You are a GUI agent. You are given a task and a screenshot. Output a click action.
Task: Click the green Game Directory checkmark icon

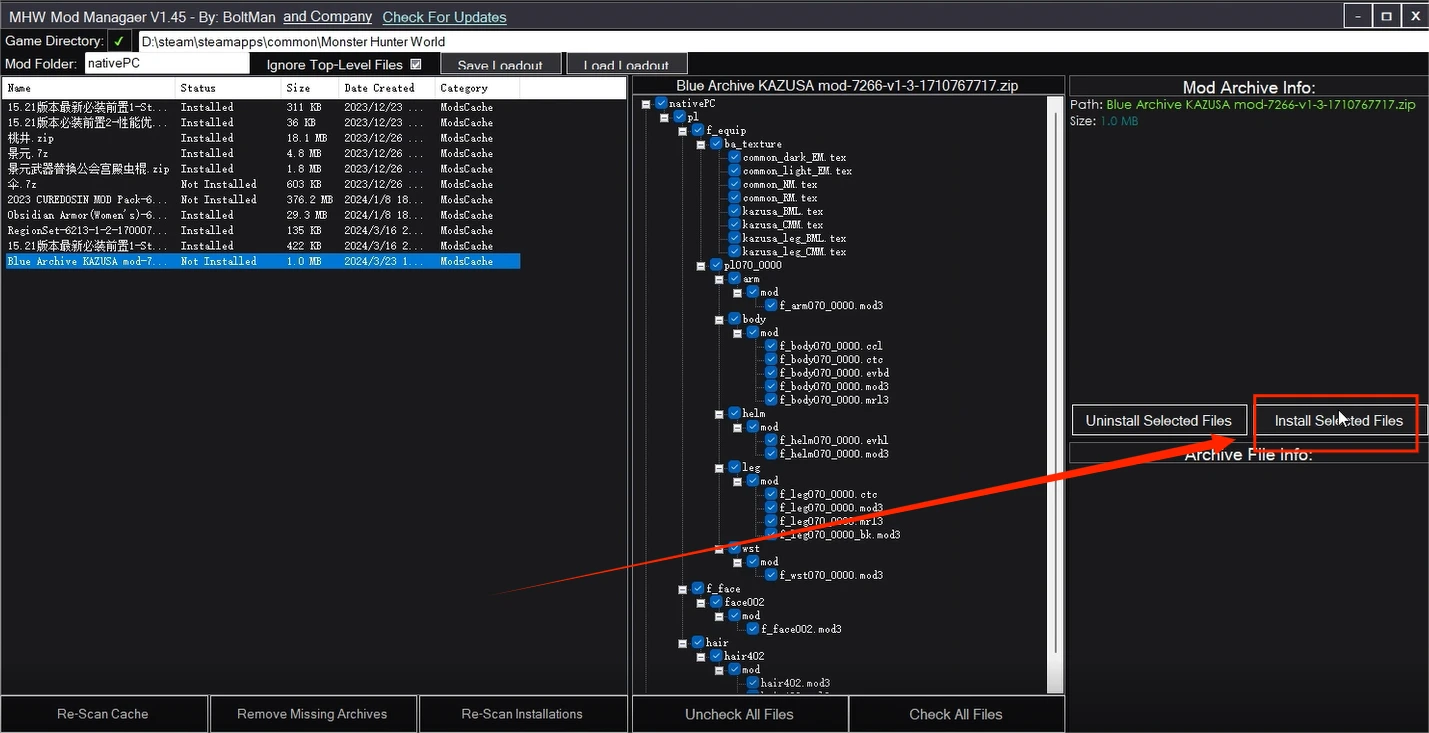(x=119, y=41)
